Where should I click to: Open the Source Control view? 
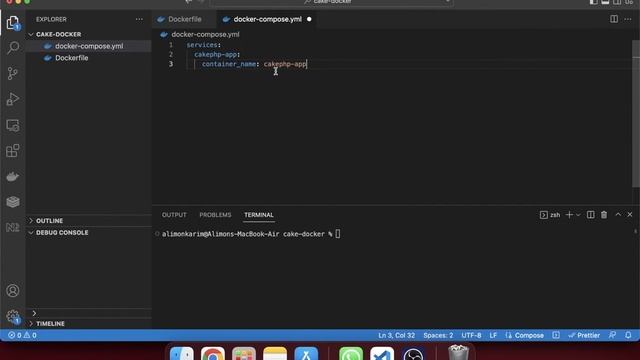point(13,73)
